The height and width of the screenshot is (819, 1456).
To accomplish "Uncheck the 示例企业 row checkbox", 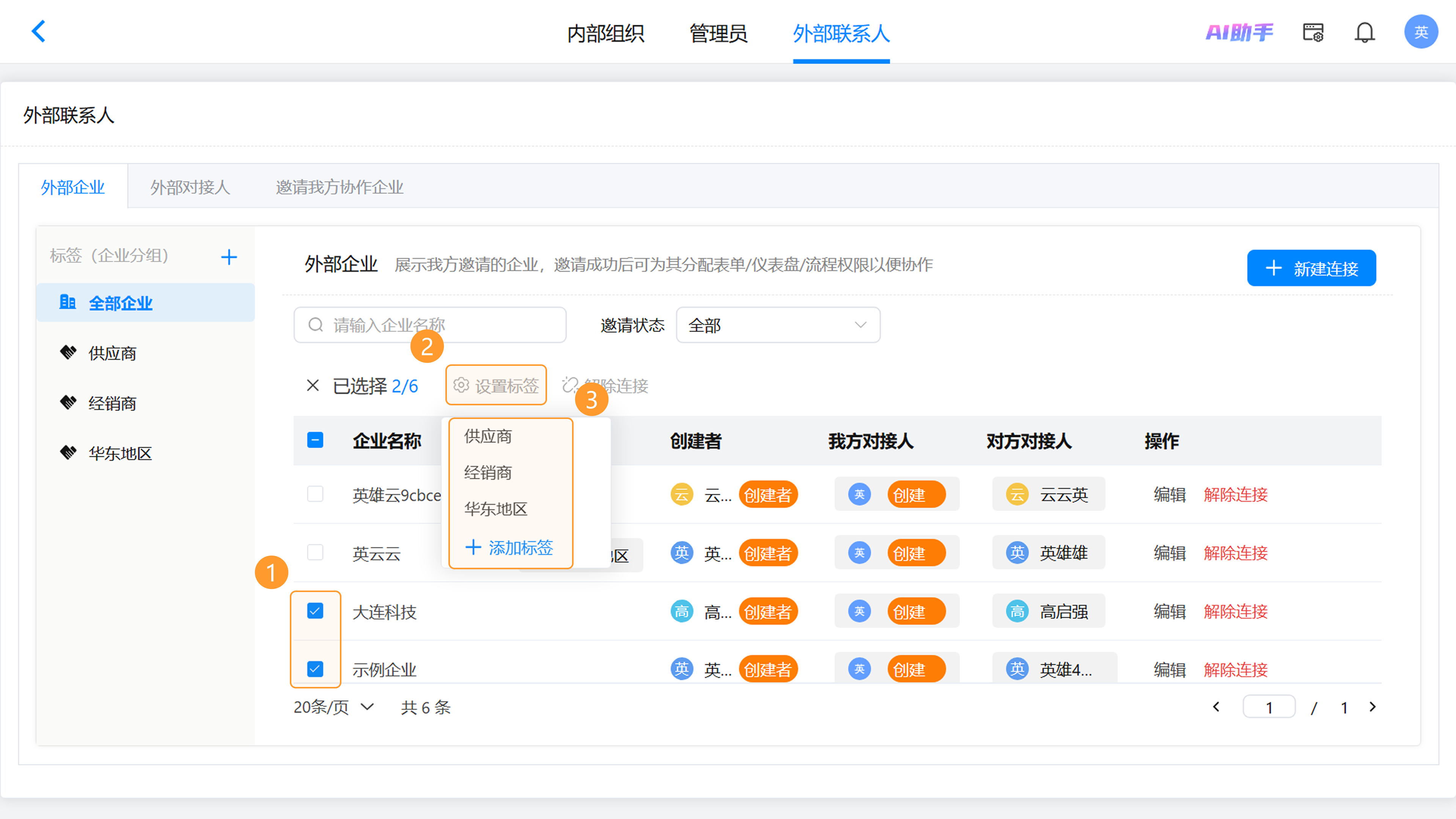I will (315, 669).
